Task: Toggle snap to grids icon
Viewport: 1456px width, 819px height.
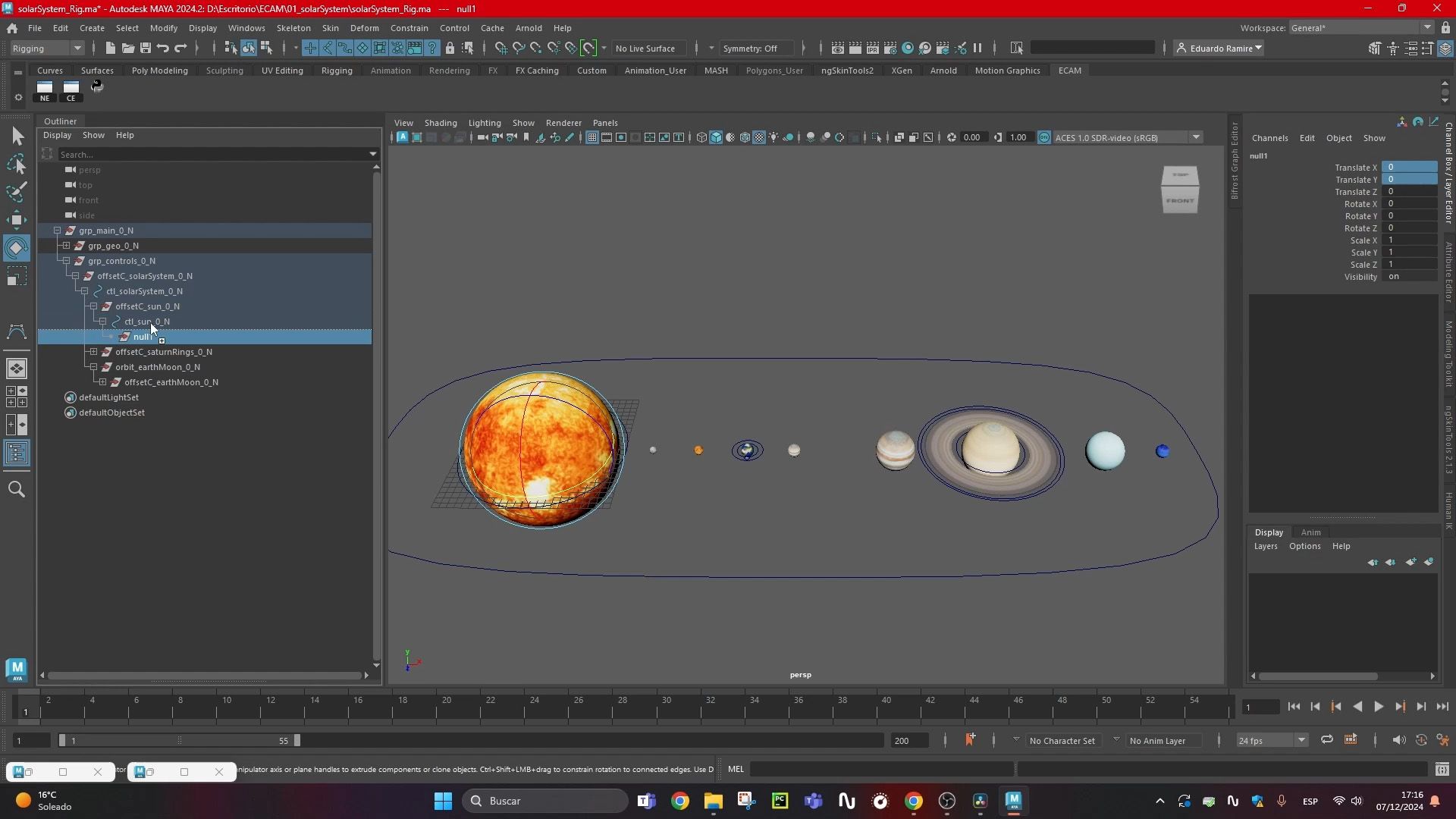Action: pyautogui.click(x=500, y=48)
